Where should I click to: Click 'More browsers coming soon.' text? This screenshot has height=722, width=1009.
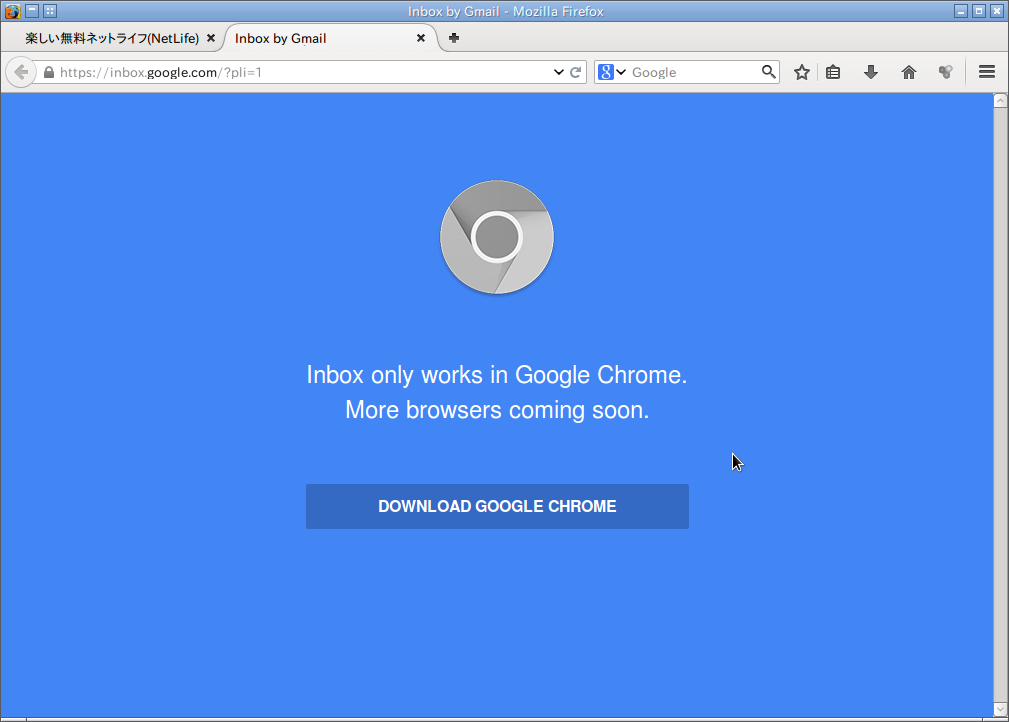(497, 410)
